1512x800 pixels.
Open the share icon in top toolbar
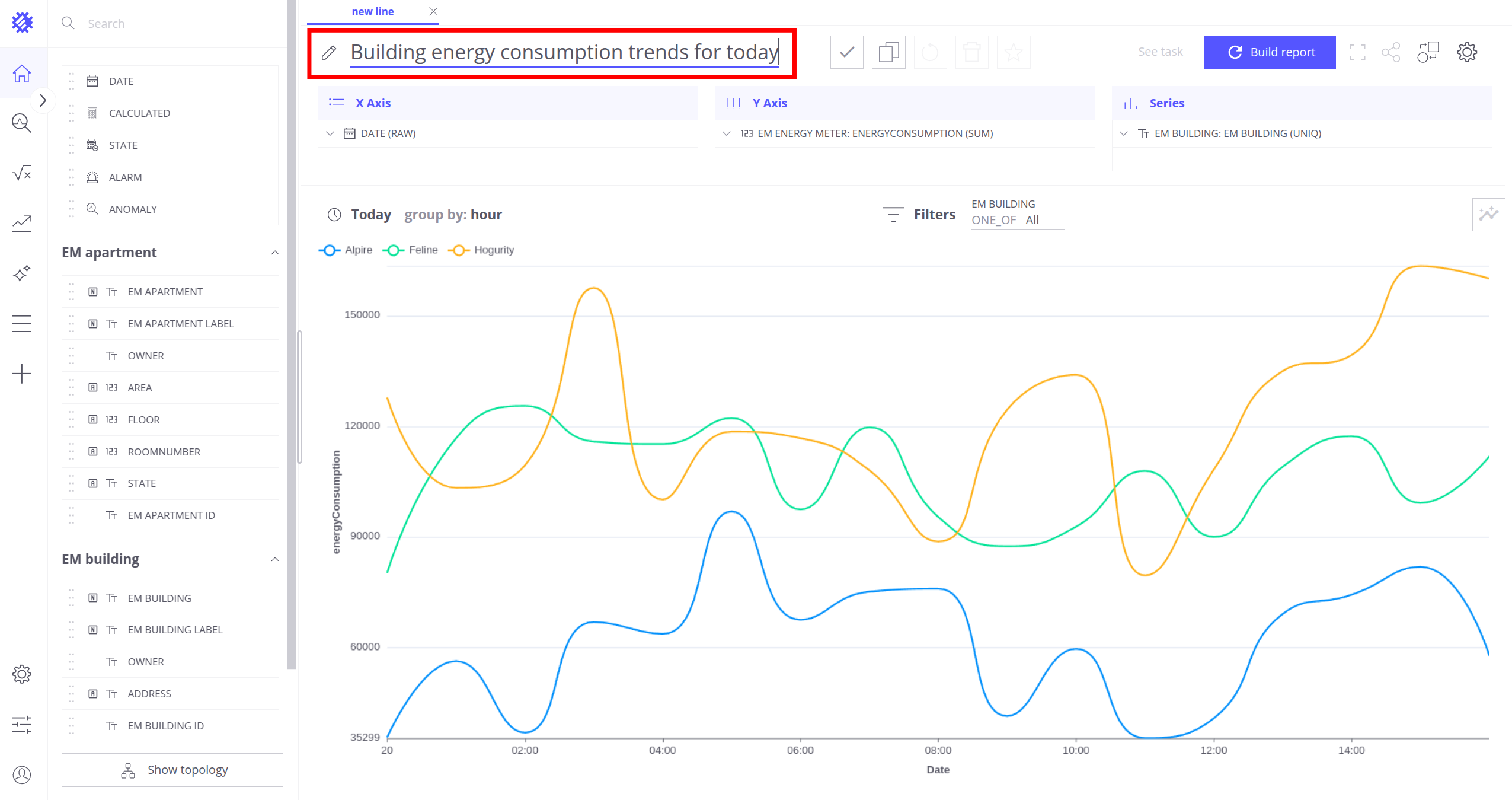click(1390, 52)
